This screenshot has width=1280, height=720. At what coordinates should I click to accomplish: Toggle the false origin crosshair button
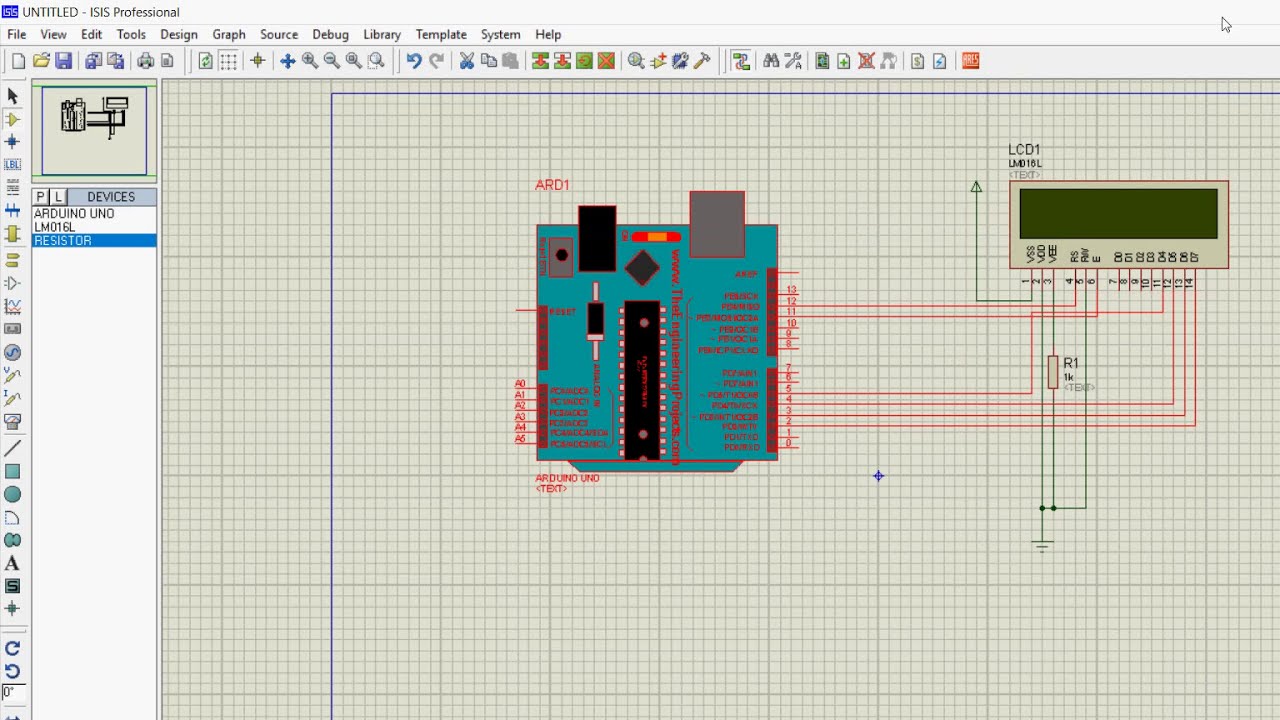(257, 61)
